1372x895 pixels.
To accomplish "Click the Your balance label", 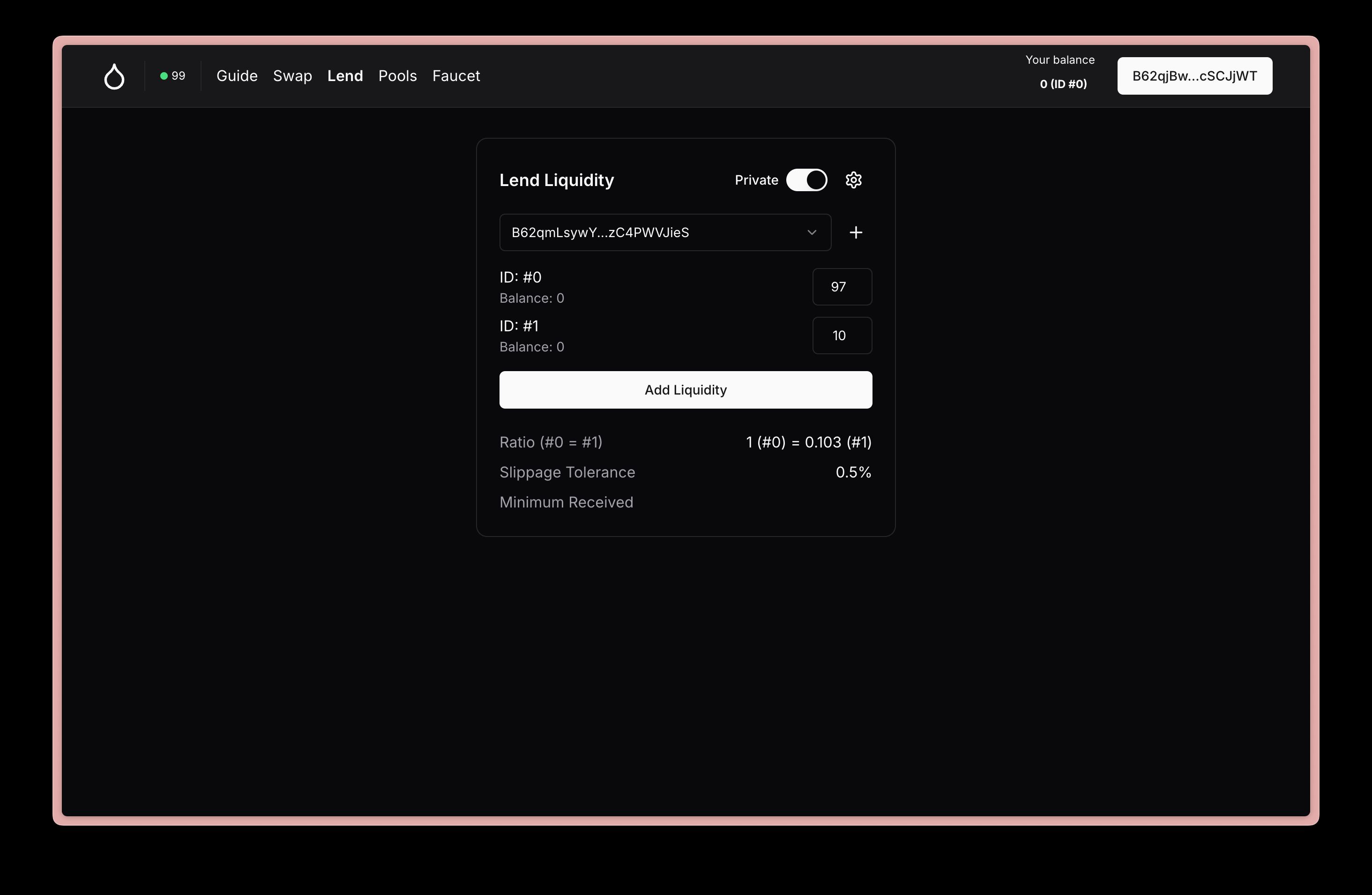I will [x=1059, y=60].
